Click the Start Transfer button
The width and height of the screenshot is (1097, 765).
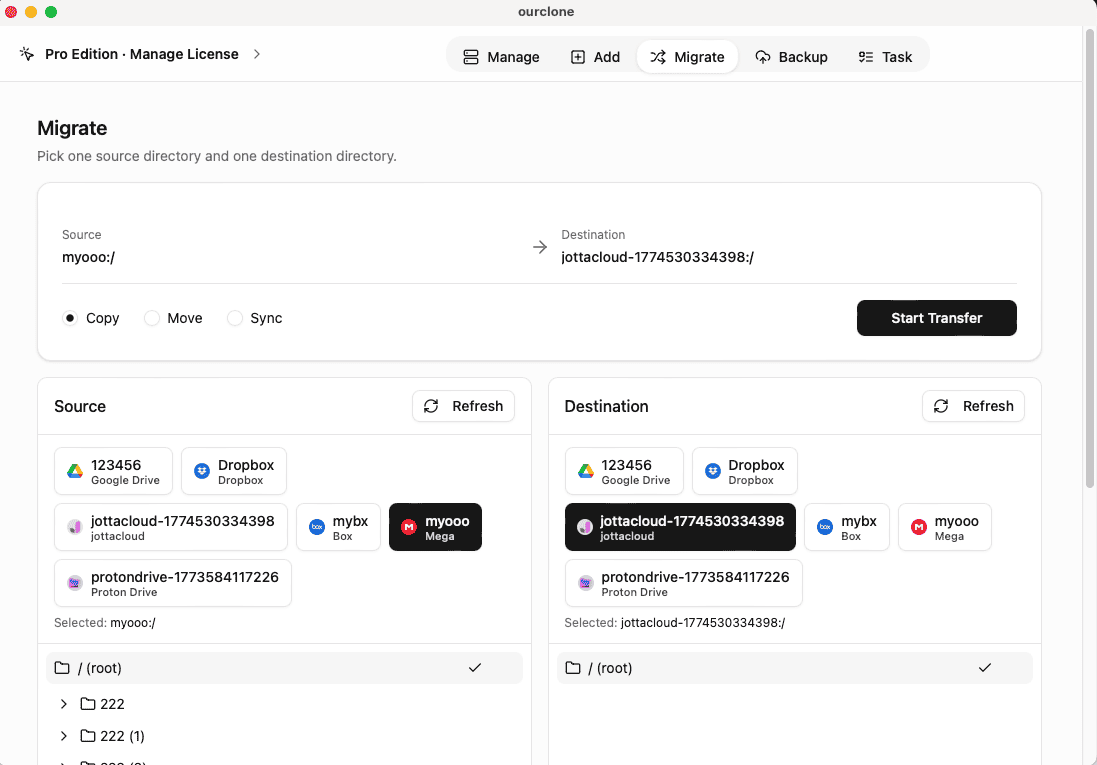[936, 317]
